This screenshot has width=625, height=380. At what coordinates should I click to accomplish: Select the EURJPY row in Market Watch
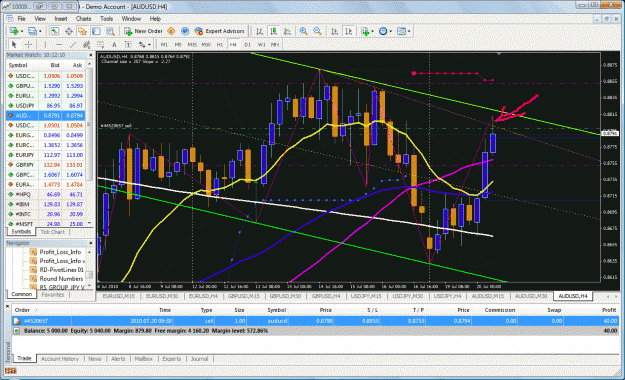[x=46, y=155]
